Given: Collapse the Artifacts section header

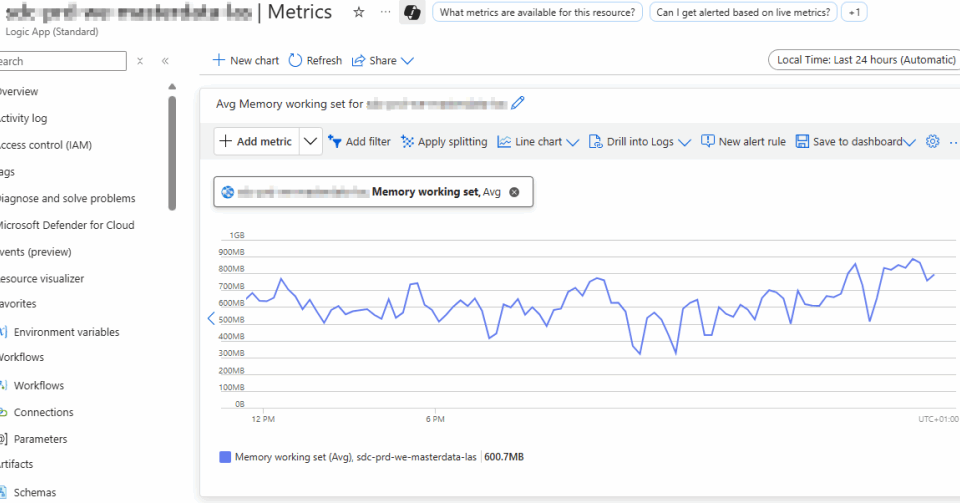Looking at the screenshot, I should click(x=17, y=464).
